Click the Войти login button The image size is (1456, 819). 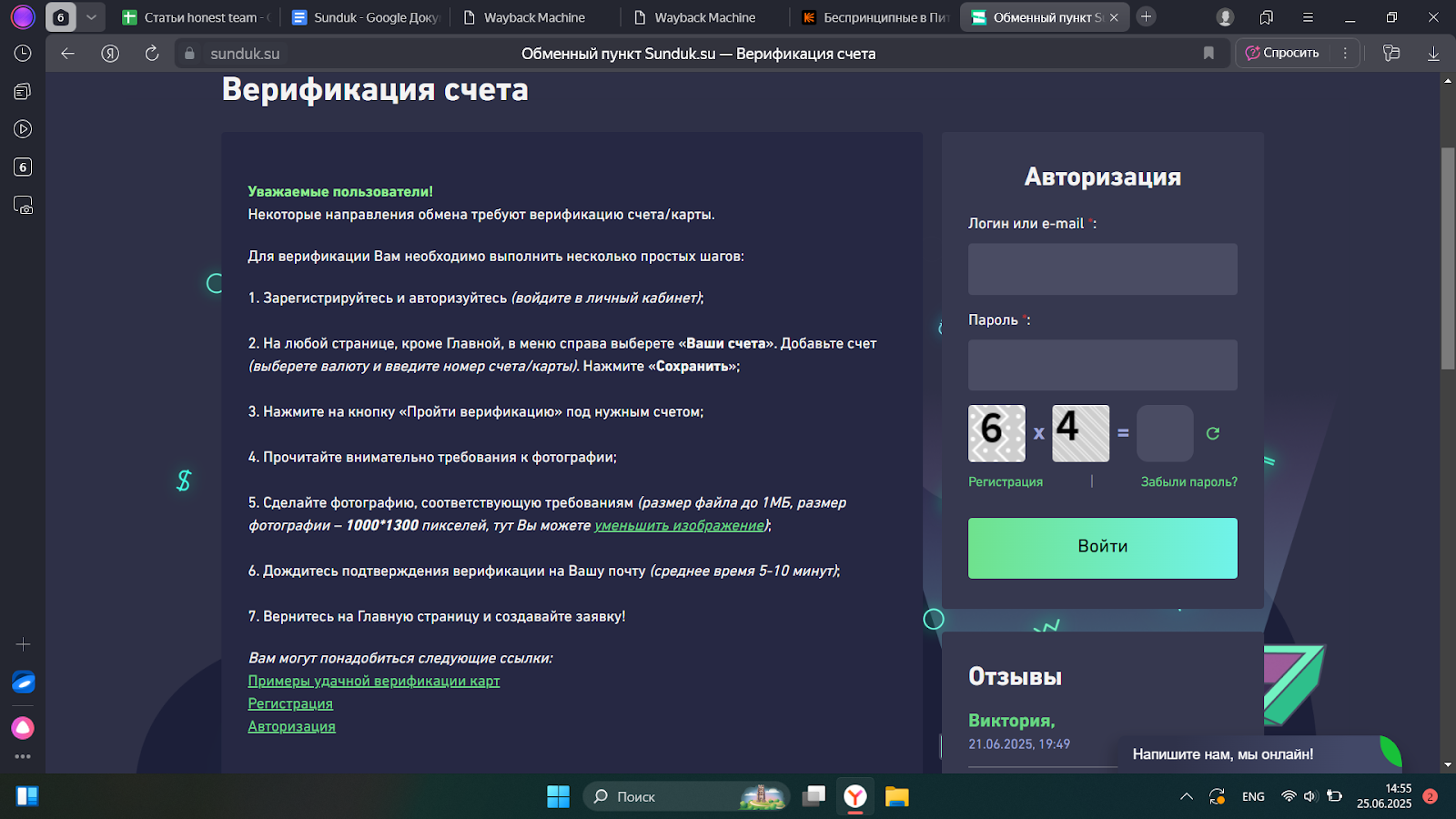click(1102, 548)
